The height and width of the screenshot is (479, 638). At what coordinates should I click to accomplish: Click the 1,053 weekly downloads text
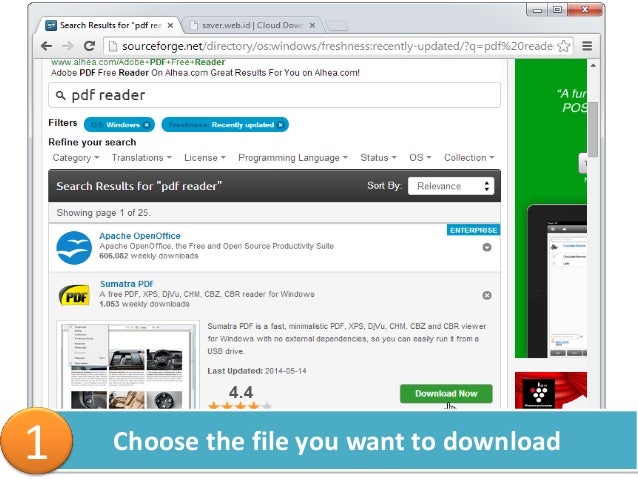pyautogui.click(x=144, y=304)
